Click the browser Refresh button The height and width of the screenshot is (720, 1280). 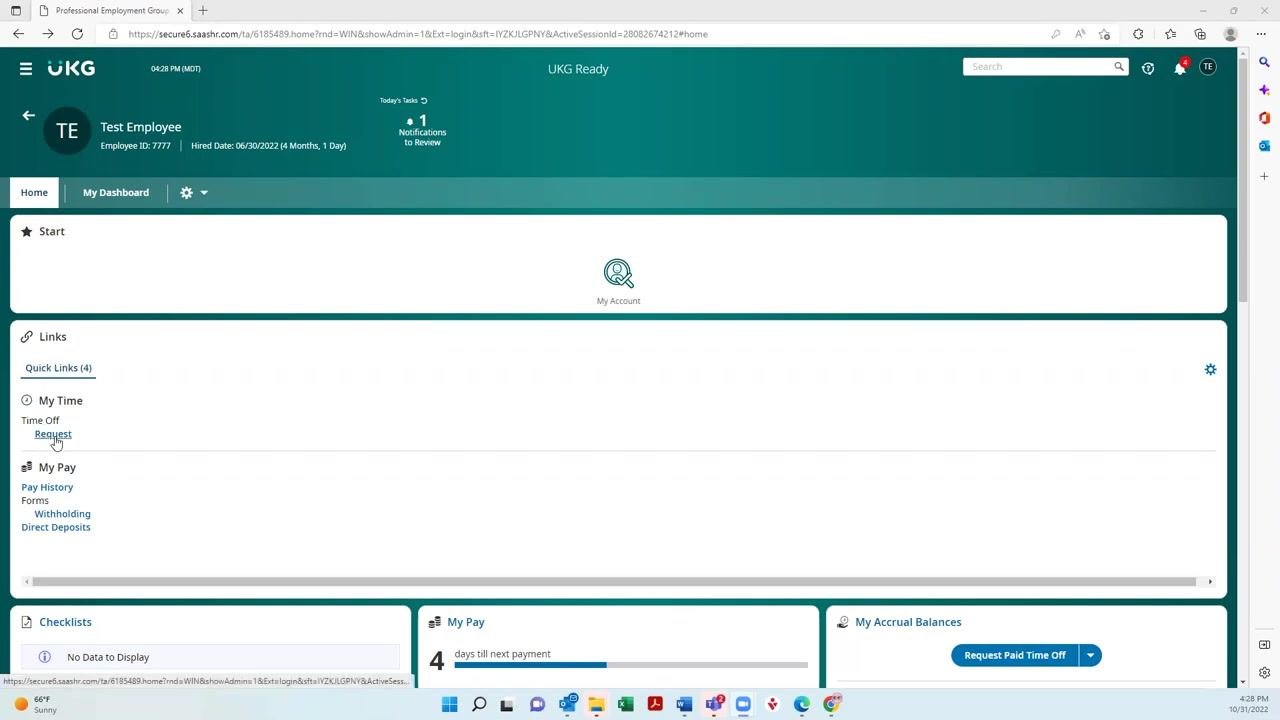(77, 34)
